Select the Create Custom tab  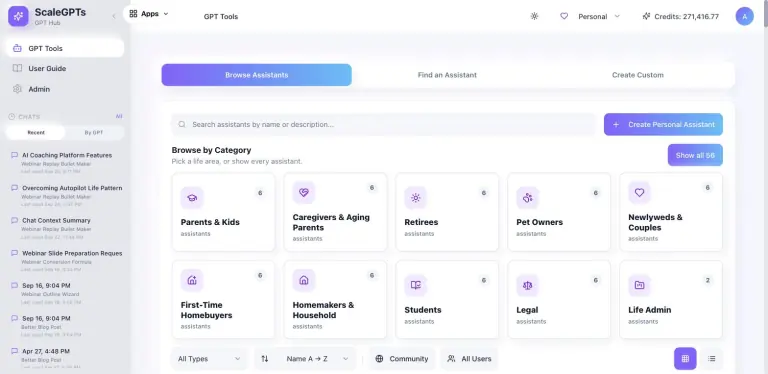coord(638,75)
